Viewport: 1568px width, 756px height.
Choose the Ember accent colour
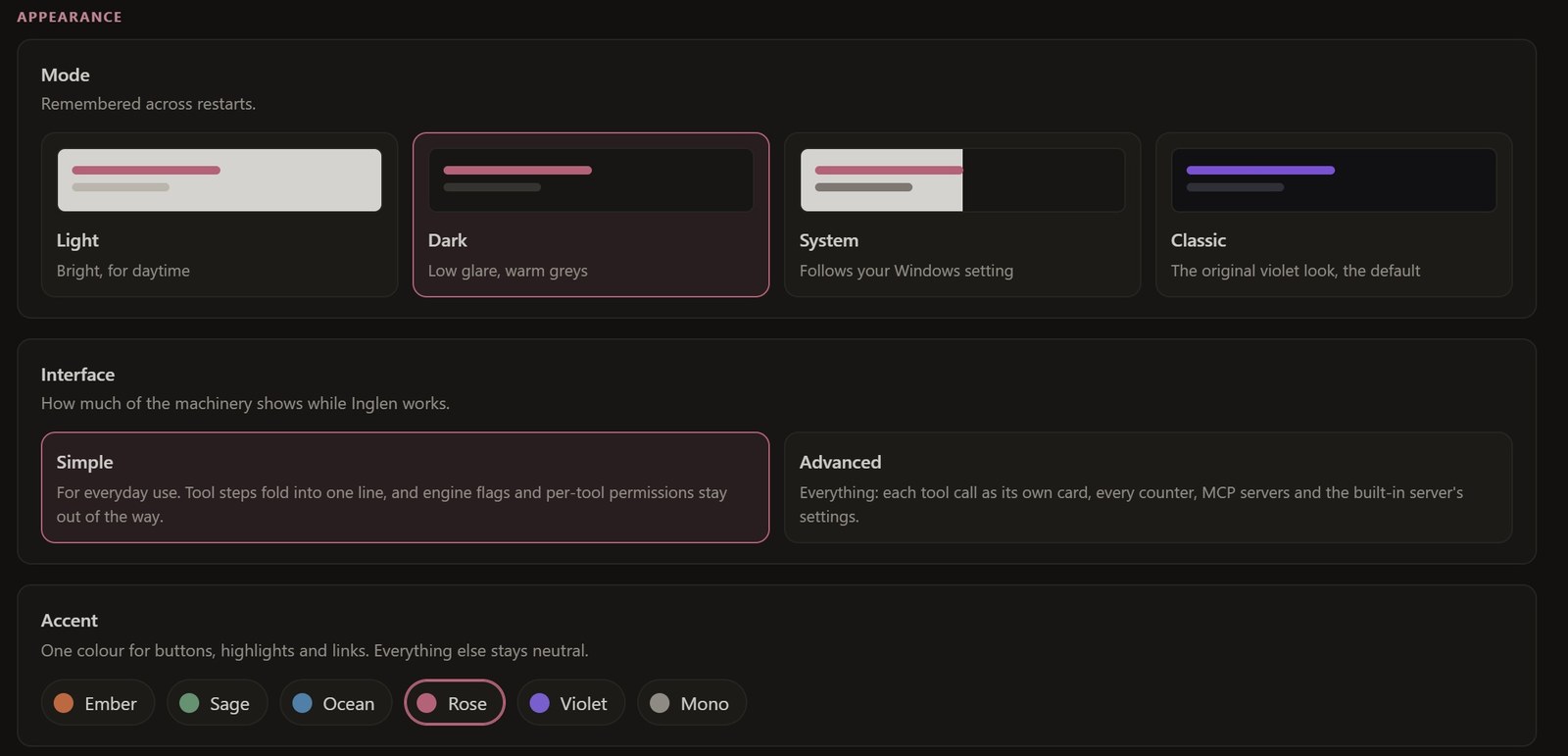tap(98, 703)
